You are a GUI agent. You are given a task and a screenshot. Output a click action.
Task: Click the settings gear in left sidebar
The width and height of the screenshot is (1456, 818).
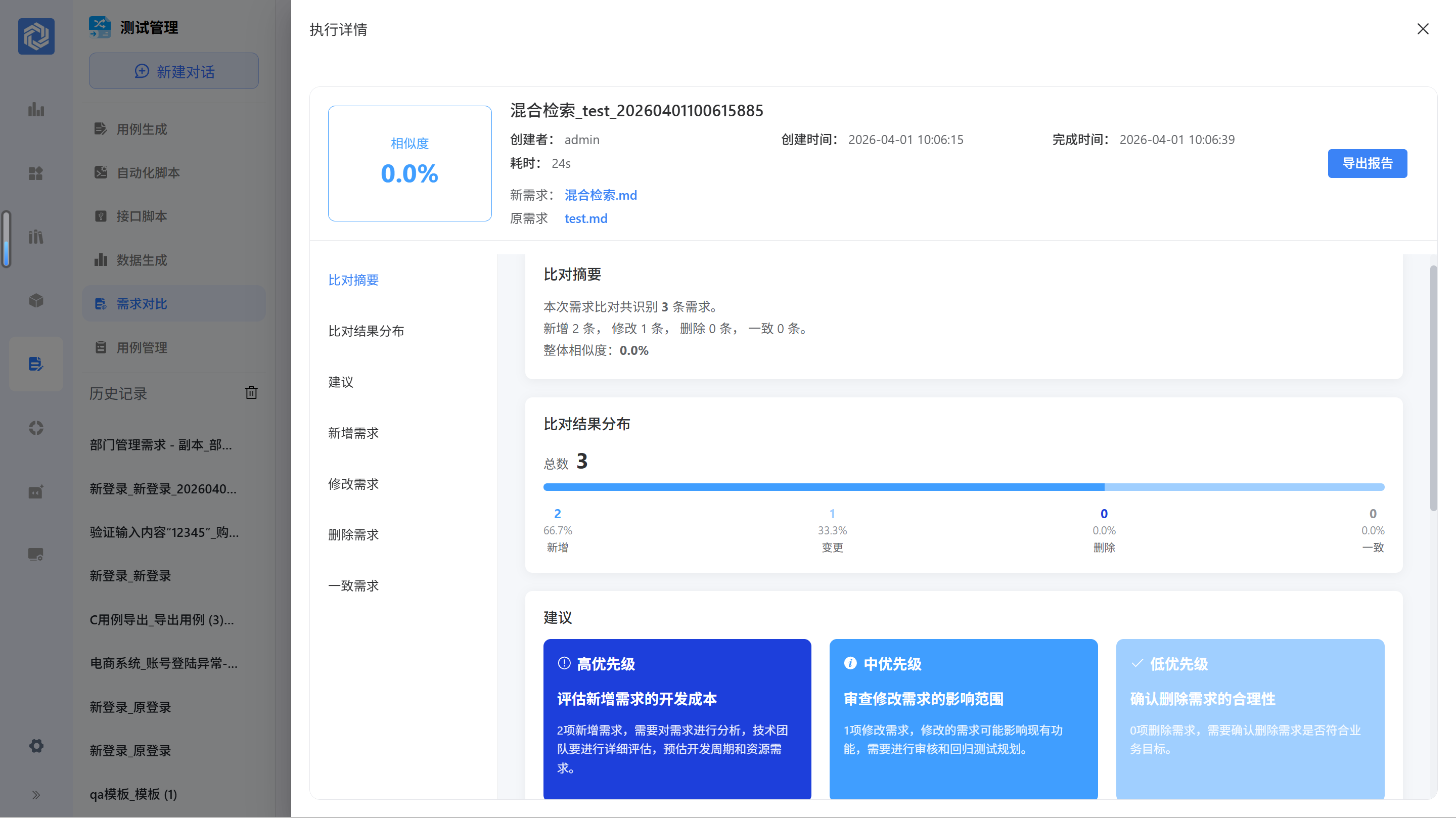tap(36, 746)
